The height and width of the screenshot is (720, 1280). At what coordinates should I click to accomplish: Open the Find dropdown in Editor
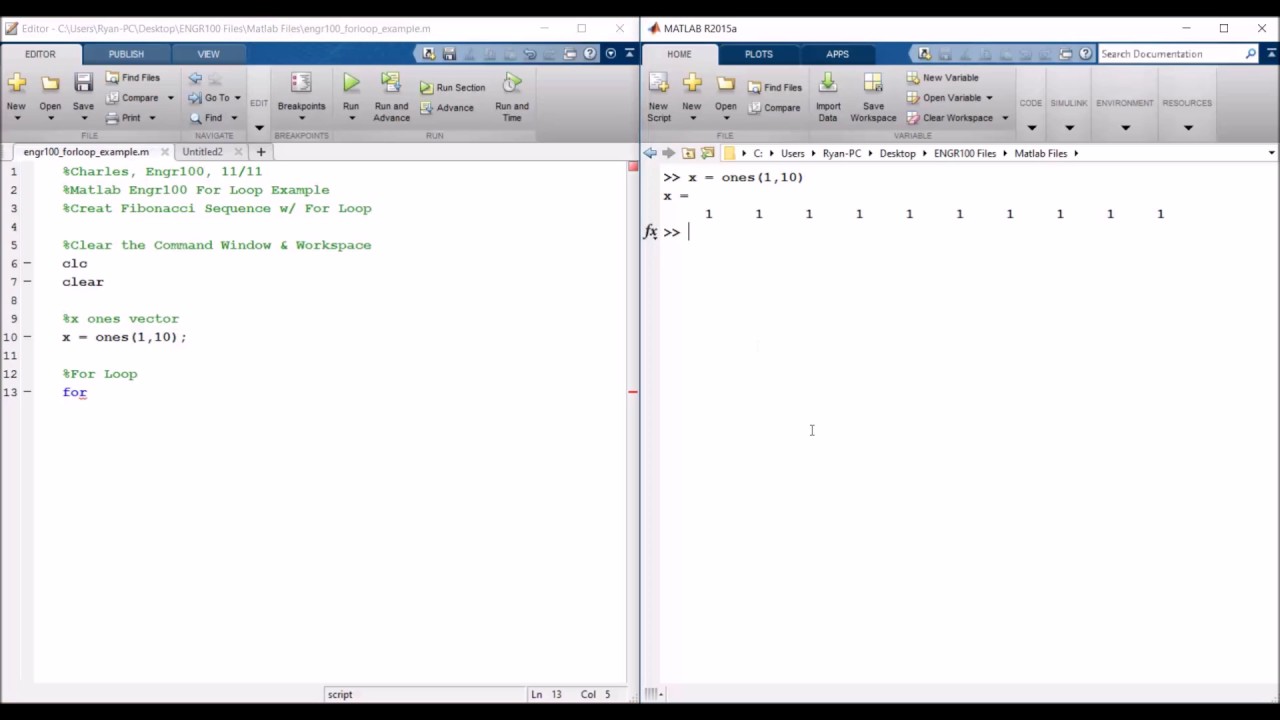click(x=234, y=118)
